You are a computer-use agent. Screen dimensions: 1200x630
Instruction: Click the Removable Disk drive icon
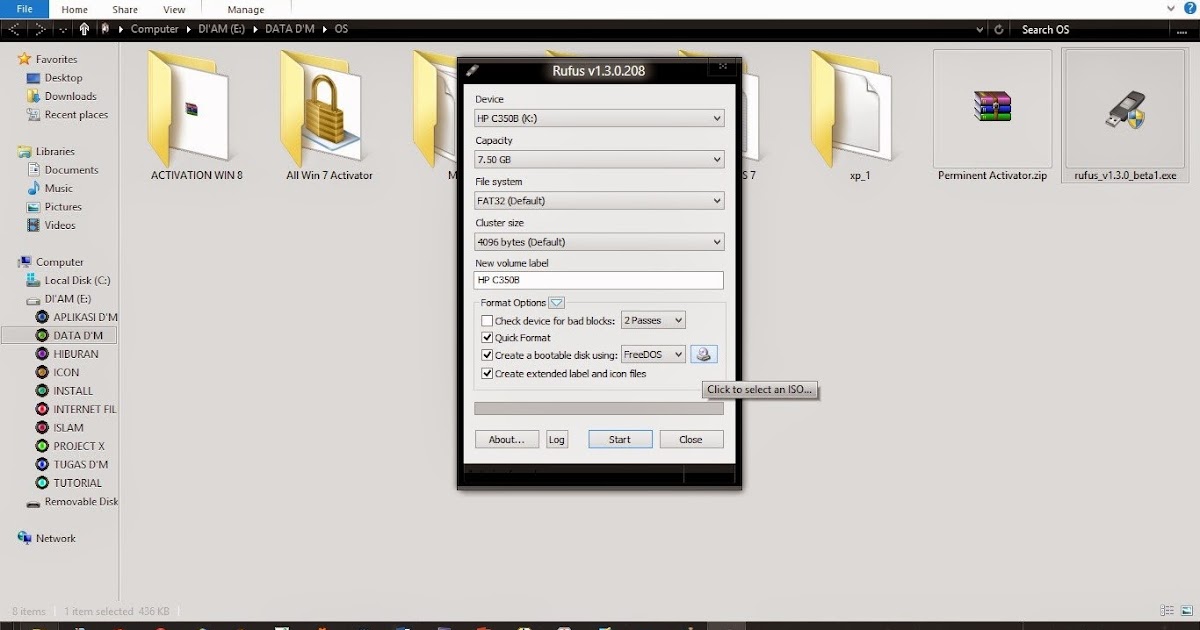coord(35,502)
